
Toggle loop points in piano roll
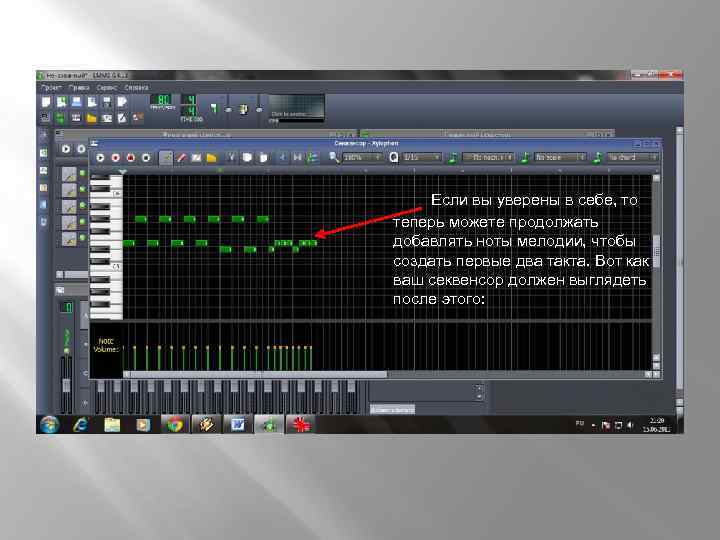(x=298, y=158)
